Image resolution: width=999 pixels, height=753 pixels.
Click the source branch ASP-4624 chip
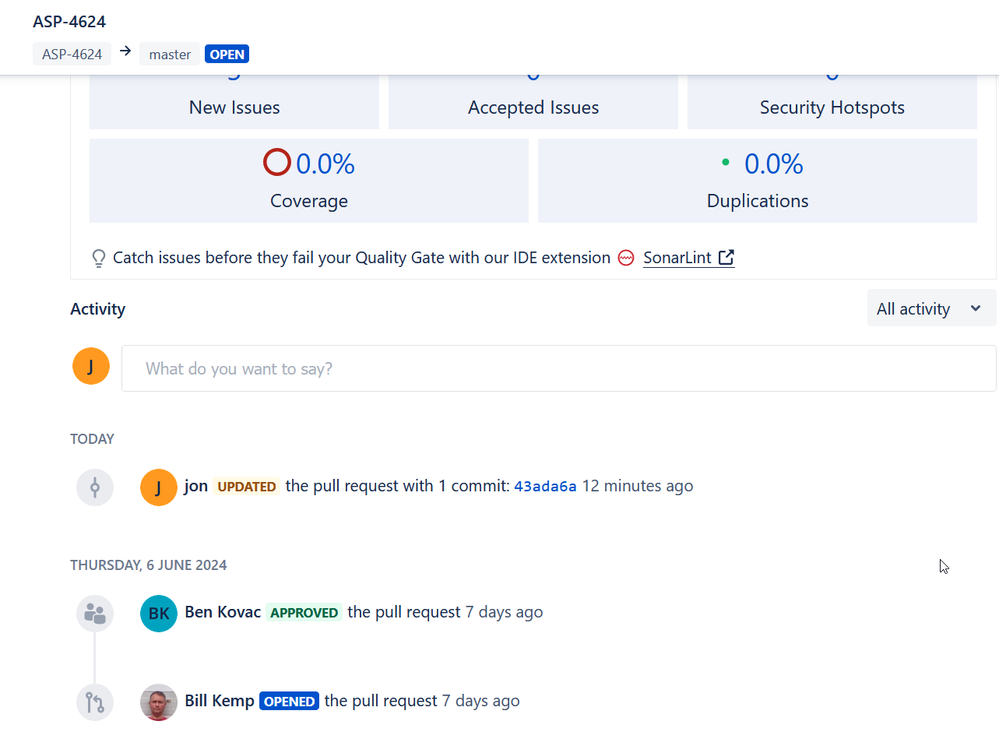point(71,54)
